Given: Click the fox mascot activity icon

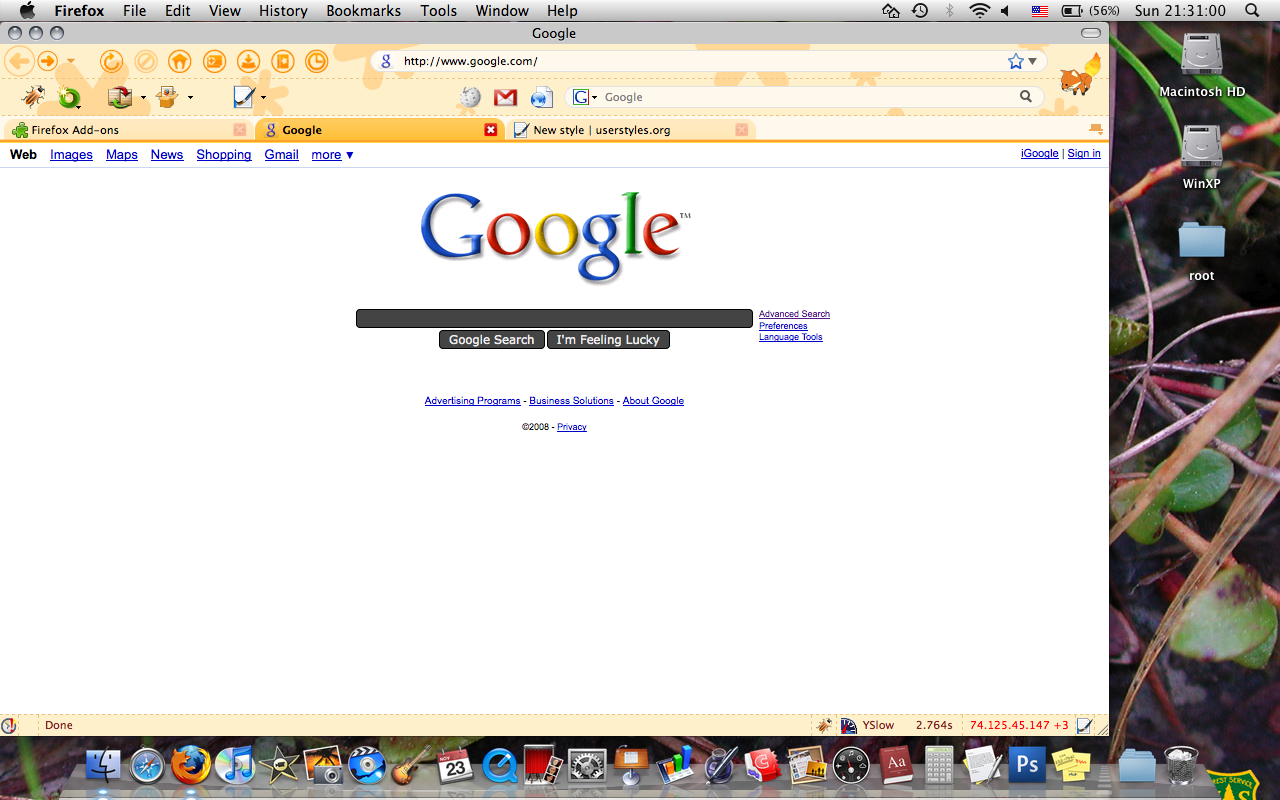Looking at the screenshot, I should 1080,76.
